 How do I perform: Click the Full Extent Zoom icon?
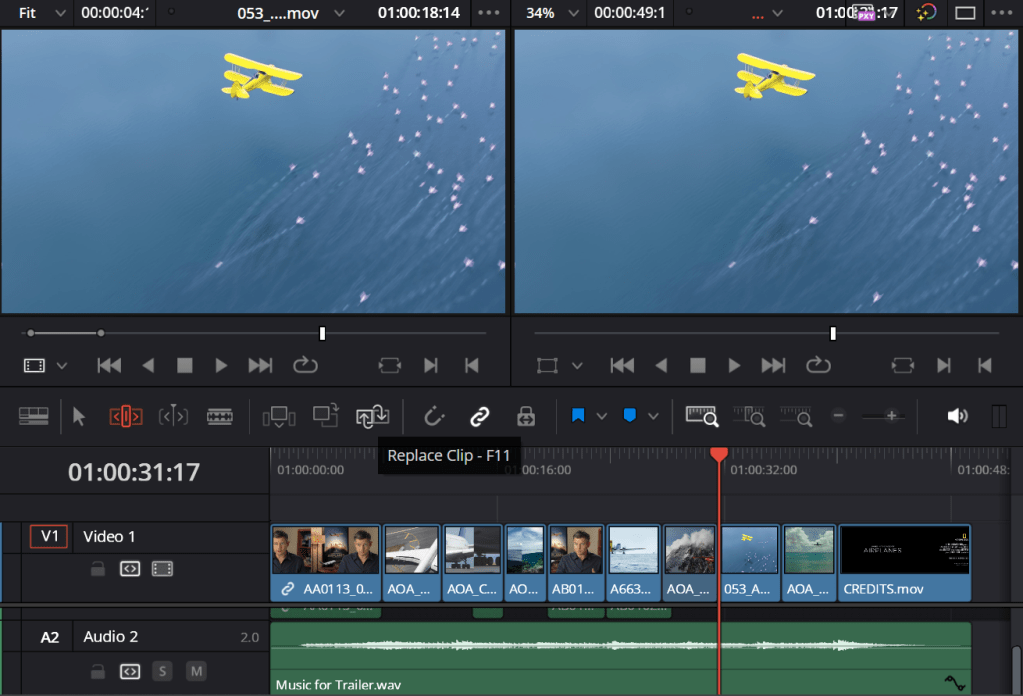(702, 416)
